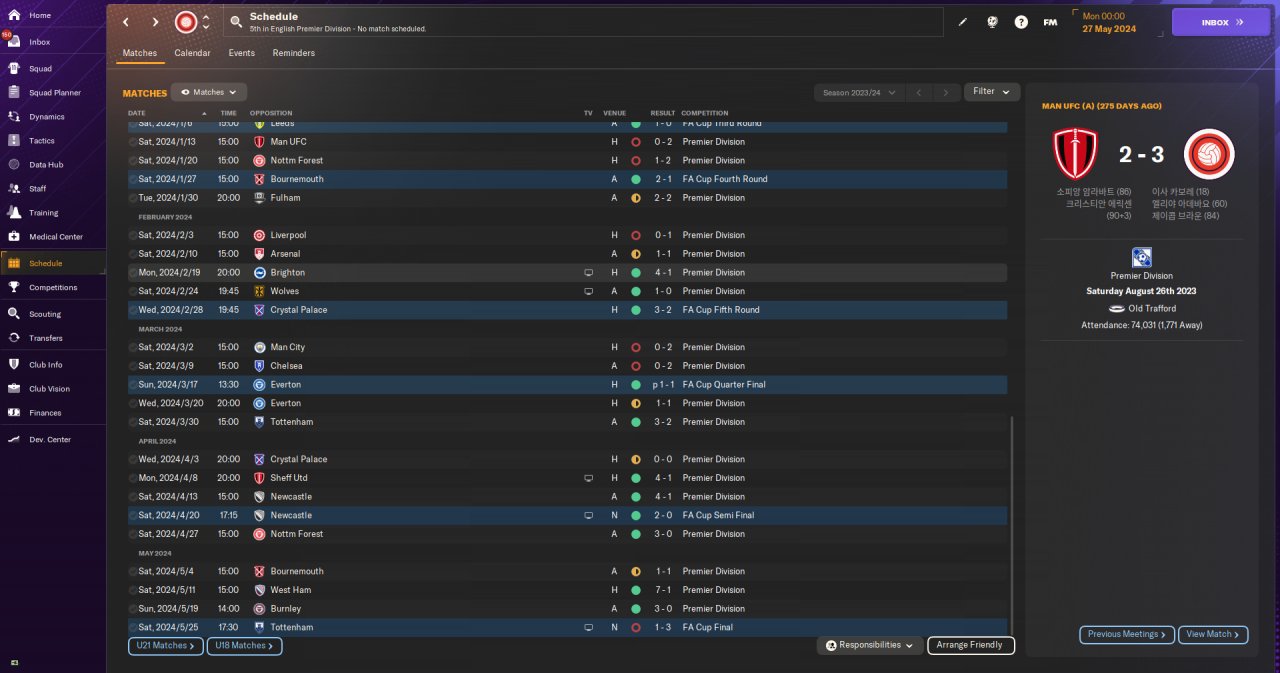Open the Competitions trophy icon
This screenshot has width=1280, height=673.
click(x=14, y=287)
